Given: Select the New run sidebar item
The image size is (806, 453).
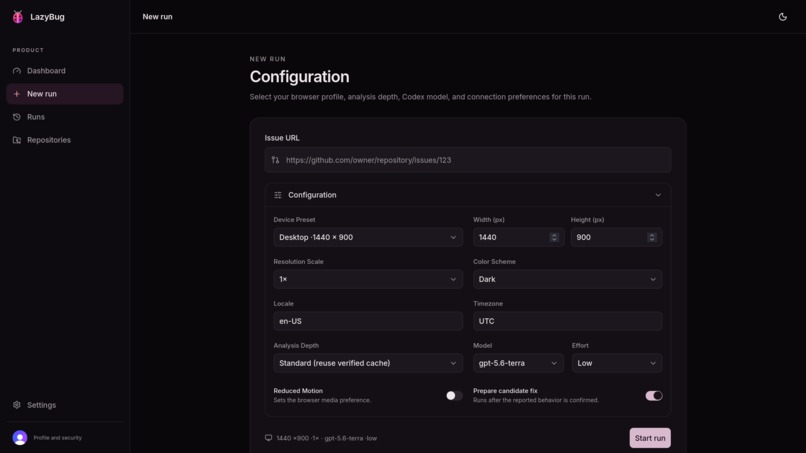Looking at the screenshot, I should [x=65, y=94].
